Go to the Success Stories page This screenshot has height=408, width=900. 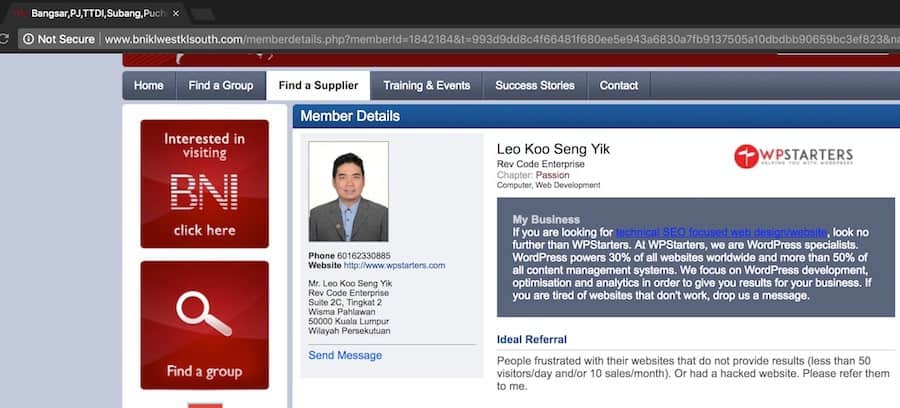click(x=535, y=85)
